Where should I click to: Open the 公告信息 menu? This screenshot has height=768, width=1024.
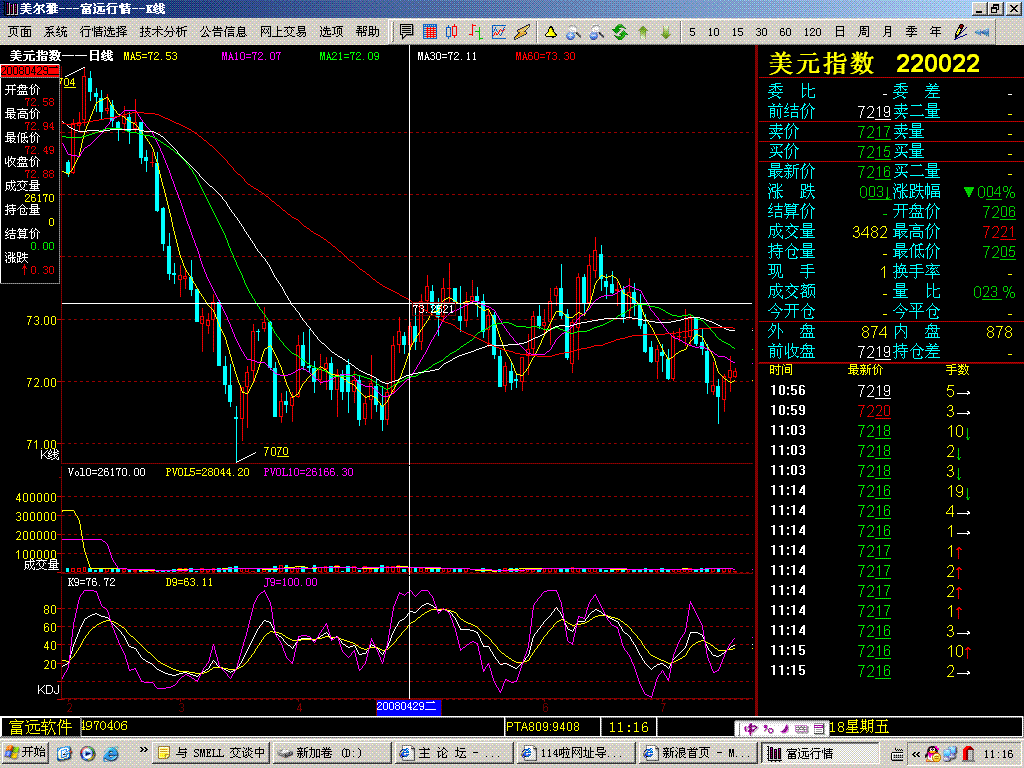pyautogui.click(x=223, y=31)
